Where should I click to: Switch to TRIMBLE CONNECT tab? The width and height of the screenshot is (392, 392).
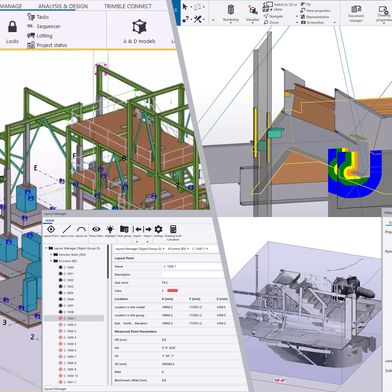pyautogui.click(x=128, y=6)
